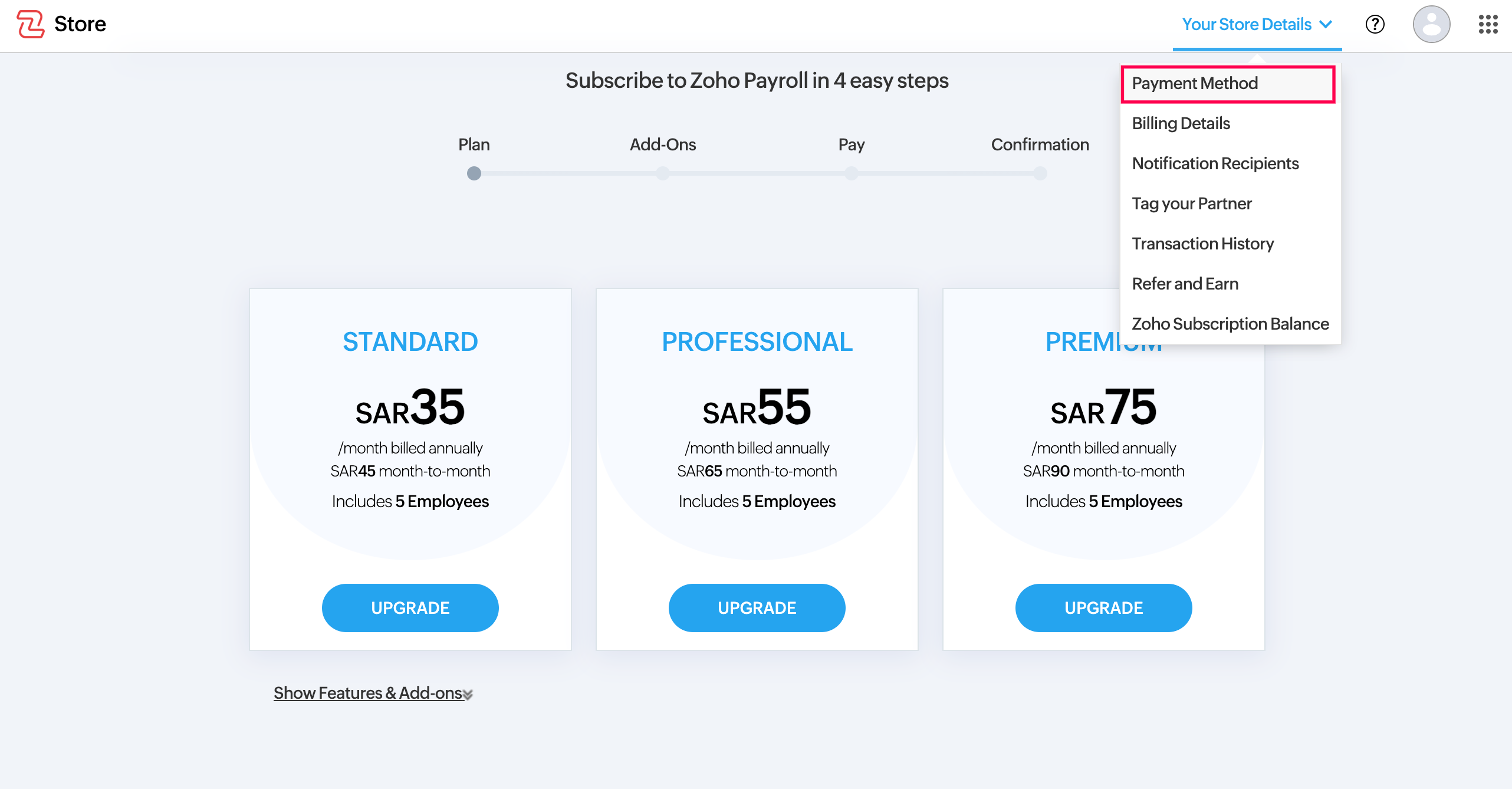Select Tag your Partner
The width and height of the screenshot is (1512, 789).
(x=1192, y=203)
